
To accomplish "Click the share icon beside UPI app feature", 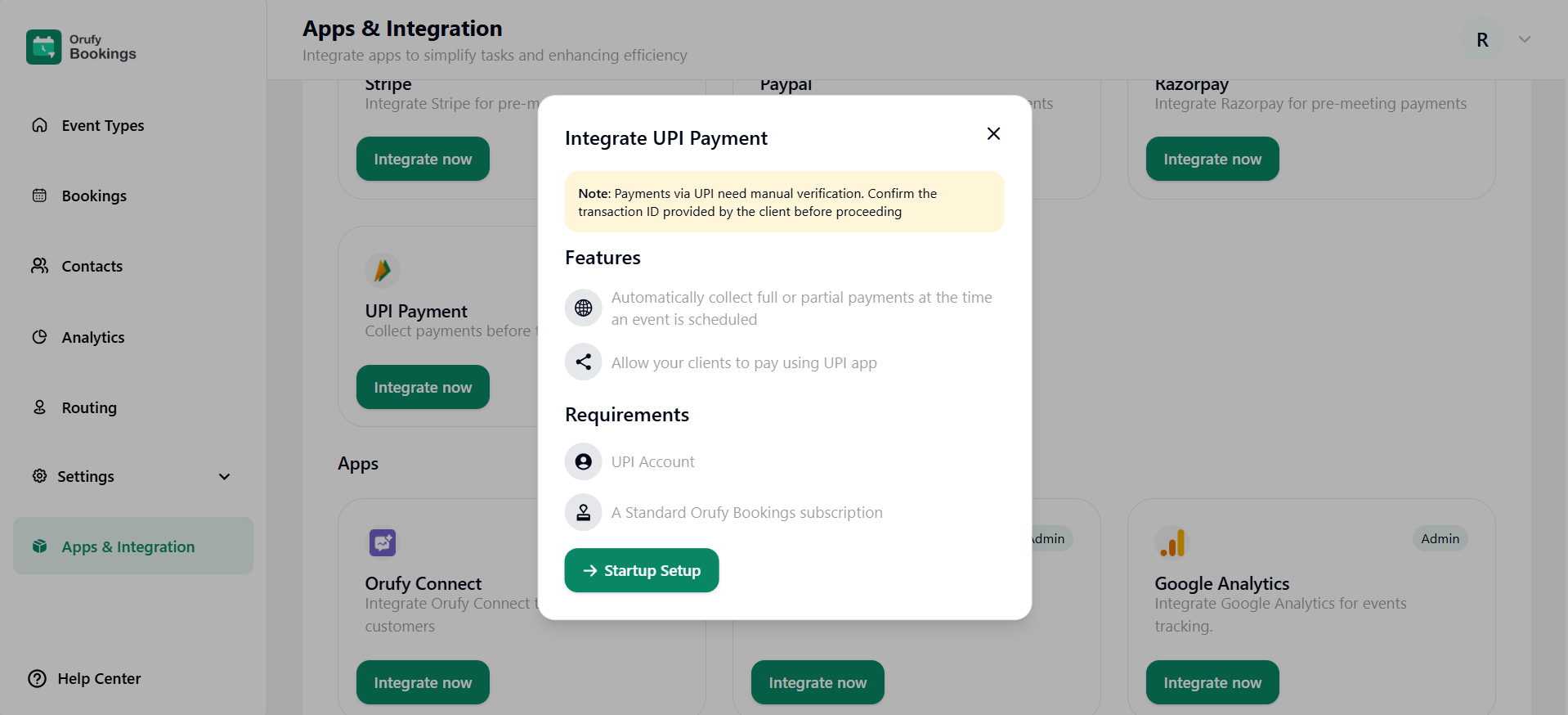I will point(583,362).
